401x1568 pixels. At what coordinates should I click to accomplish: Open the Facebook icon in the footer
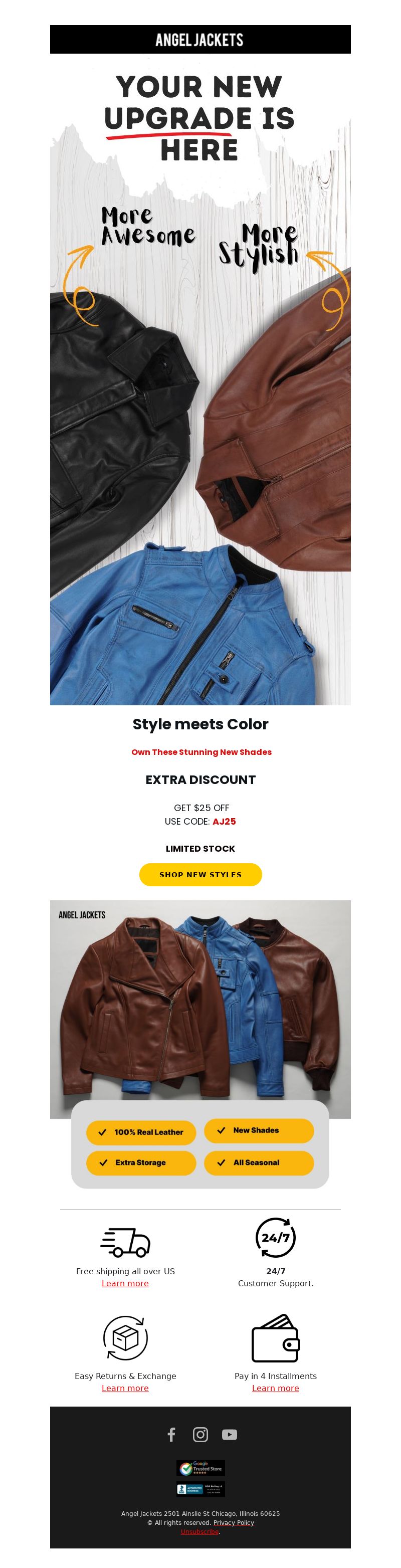click(x=171, y=1435)
